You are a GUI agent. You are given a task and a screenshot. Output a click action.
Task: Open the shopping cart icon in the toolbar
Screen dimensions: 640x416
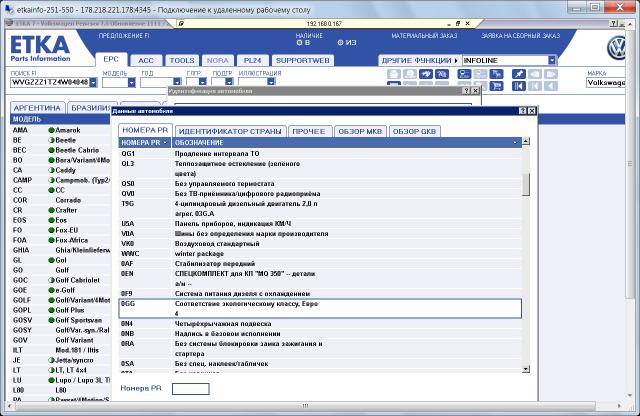(497, 86)
